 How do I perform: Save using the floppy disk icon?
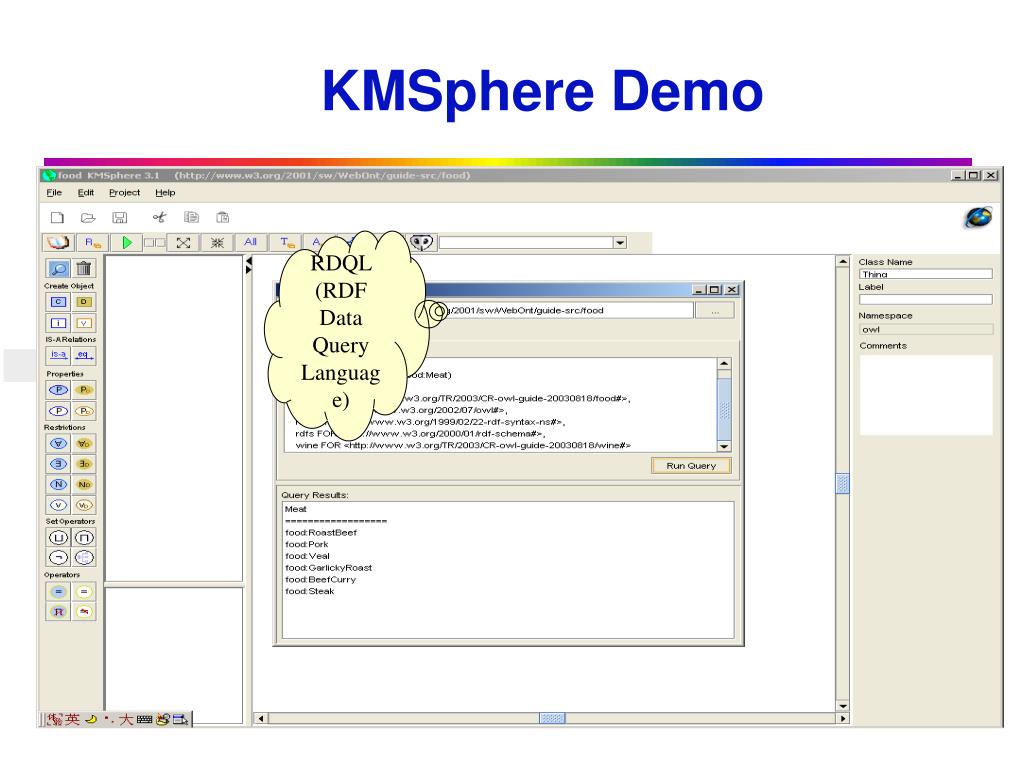click(120, 217)
